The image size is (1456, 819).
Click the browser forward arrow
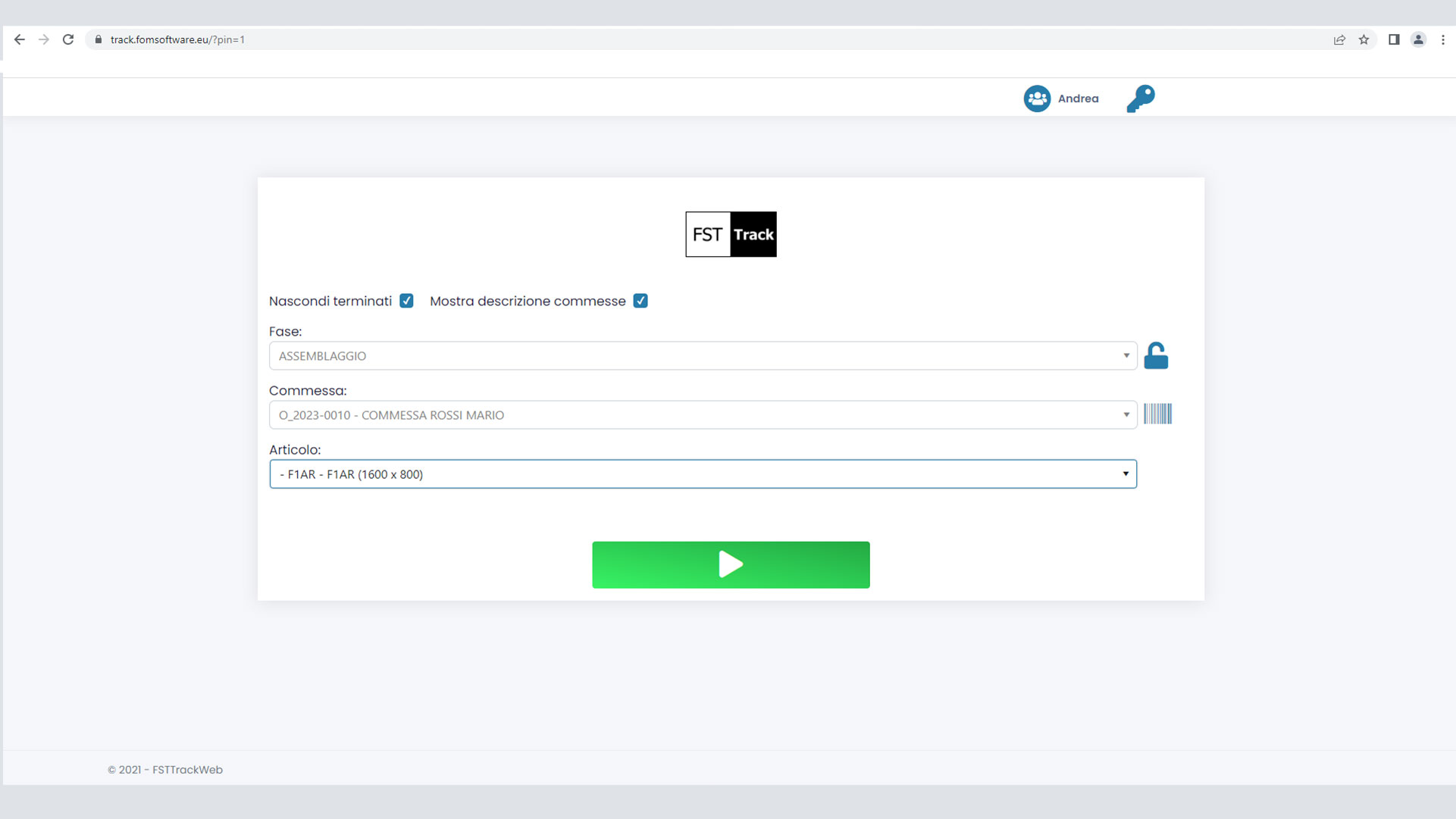[x=44, y=39]
